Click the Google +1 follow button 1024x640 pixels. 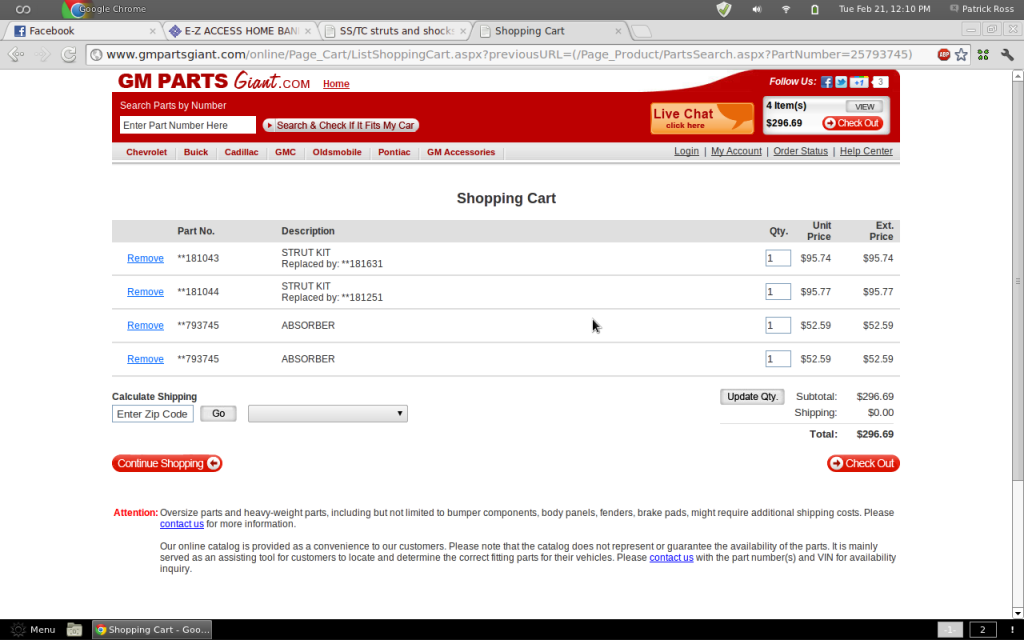(x=859, y=82)
